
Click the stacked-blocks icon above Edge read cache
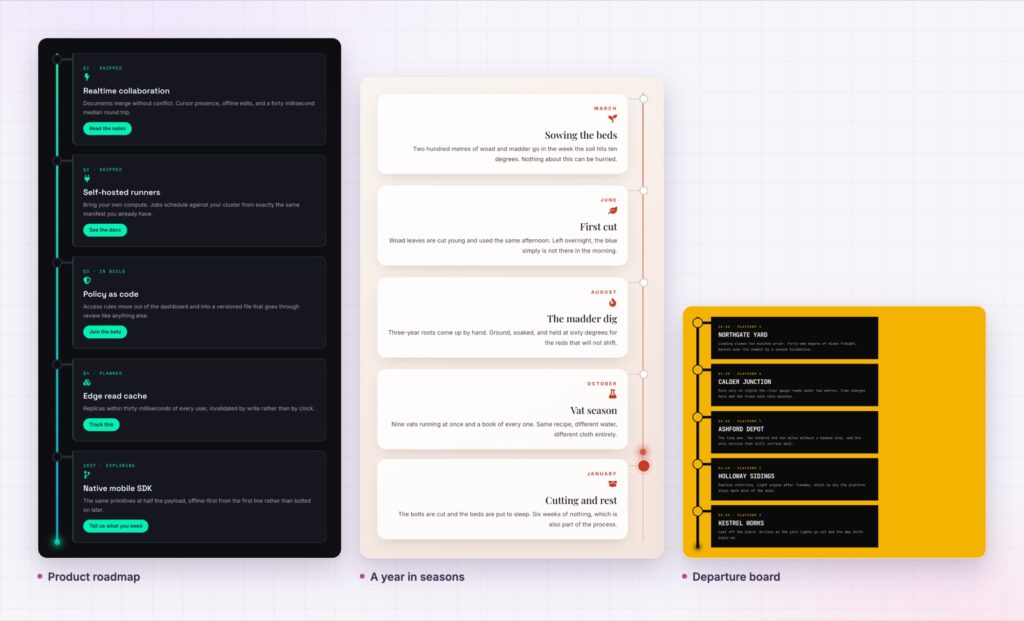click(x=87, y=382)
